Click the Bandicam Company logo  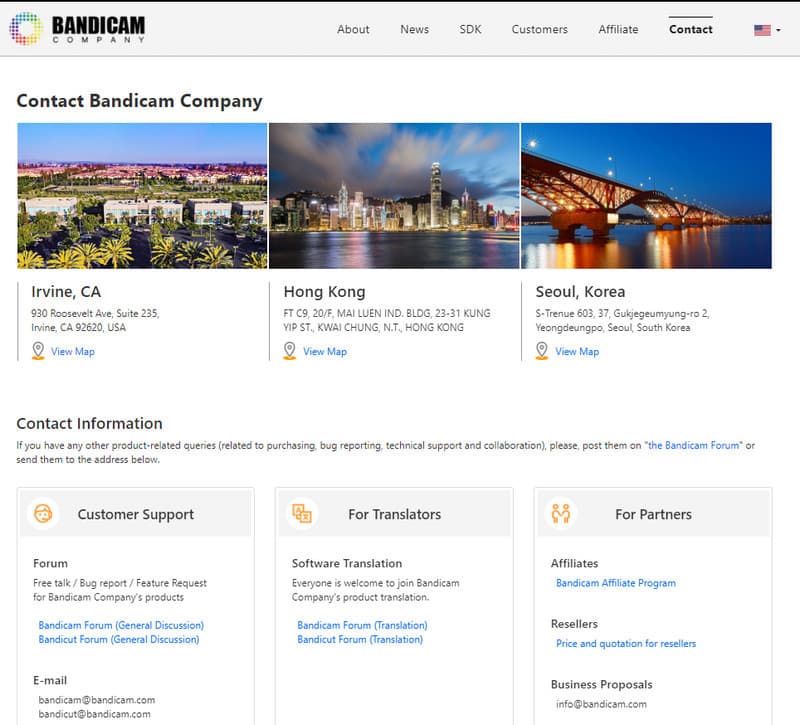tap(78, 28)
